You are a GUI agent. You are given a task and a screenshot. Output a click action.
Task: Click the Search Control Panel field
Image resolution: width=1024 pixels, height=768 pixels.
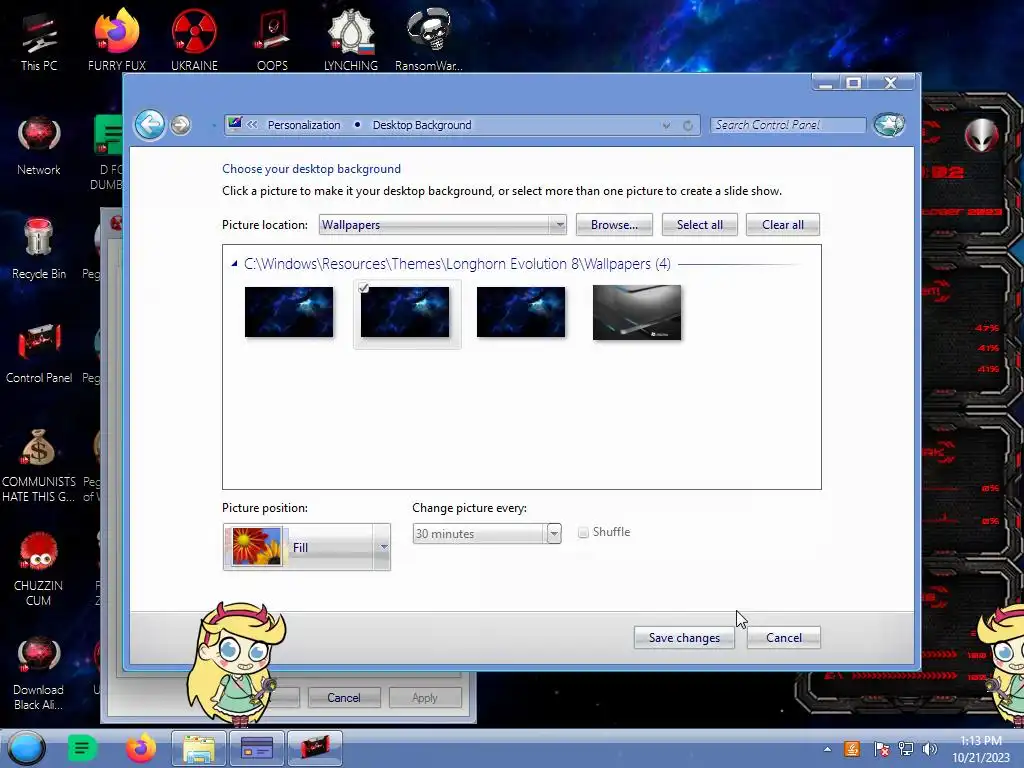pos(788,125)
